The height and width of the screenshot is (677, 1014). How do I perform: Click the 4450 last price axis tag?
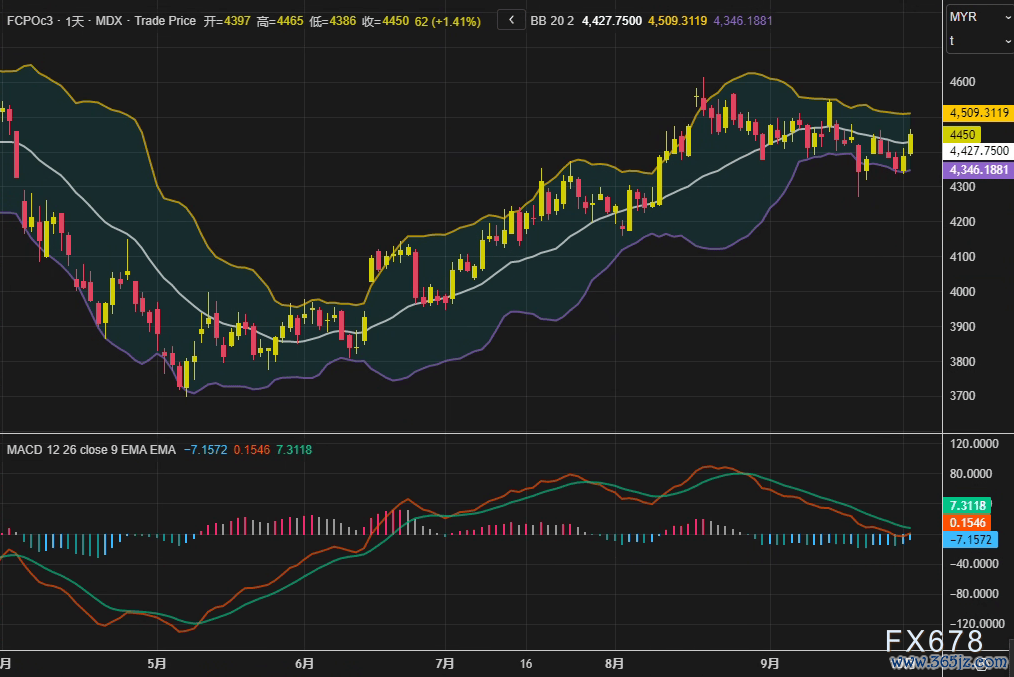pos(963,133)
